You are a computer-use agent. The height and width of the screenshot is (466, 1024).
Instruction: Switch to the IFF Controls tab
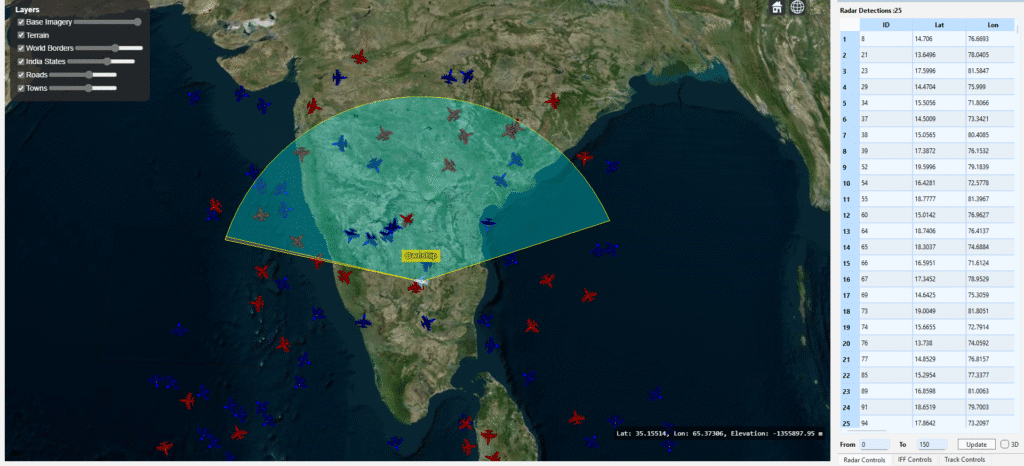[x=915, y=459]
